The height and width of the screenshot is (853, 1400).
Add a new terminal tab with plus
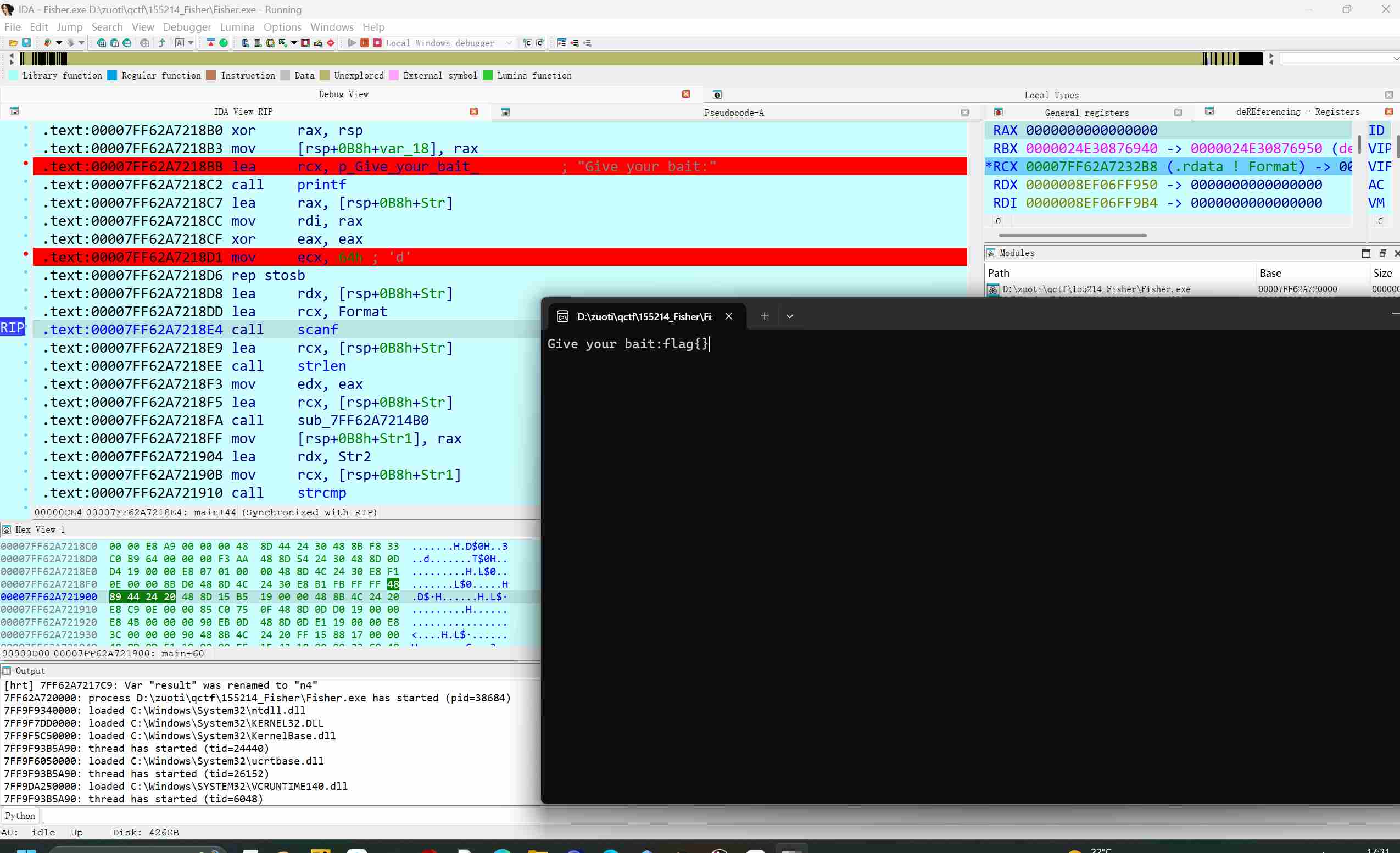point(765,316)
